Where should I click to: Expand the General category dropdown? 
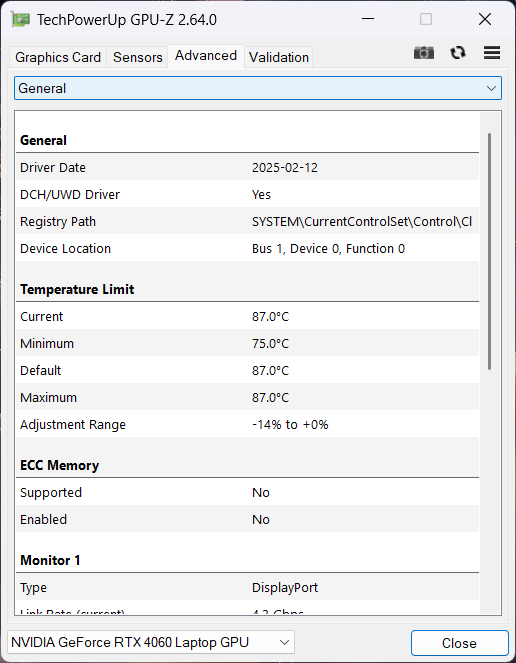coord(258,88)
